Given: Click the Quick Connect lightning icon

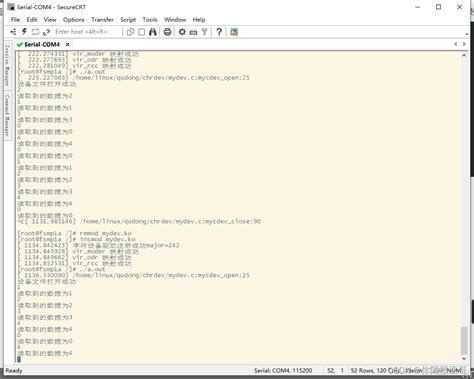Looking at the screenshot, I should point(24,32).
